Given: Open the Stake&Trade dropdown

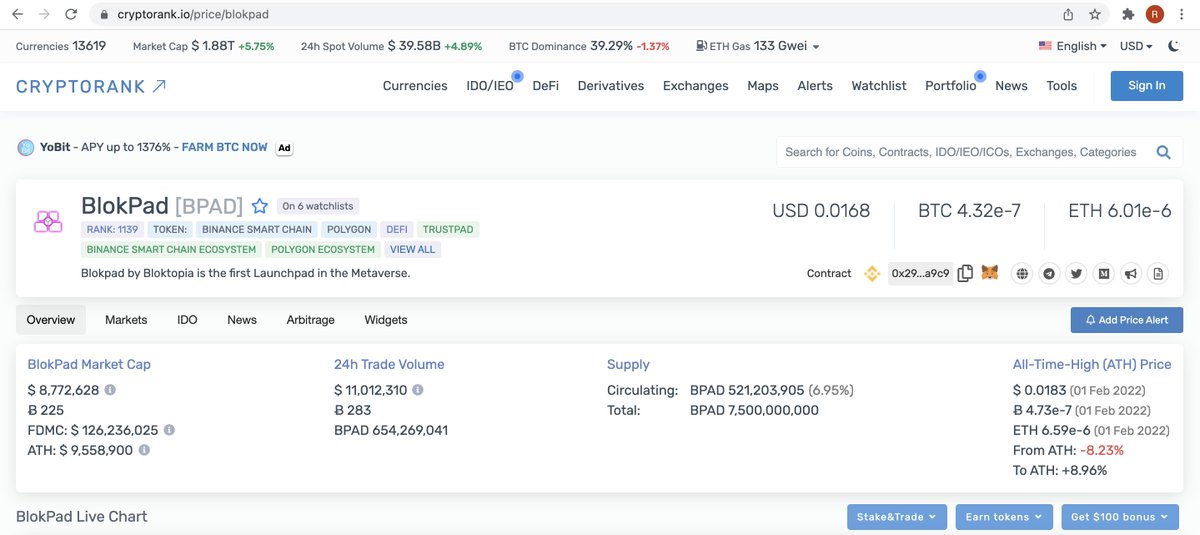Looking at the screenshot, I should point(897,517).
